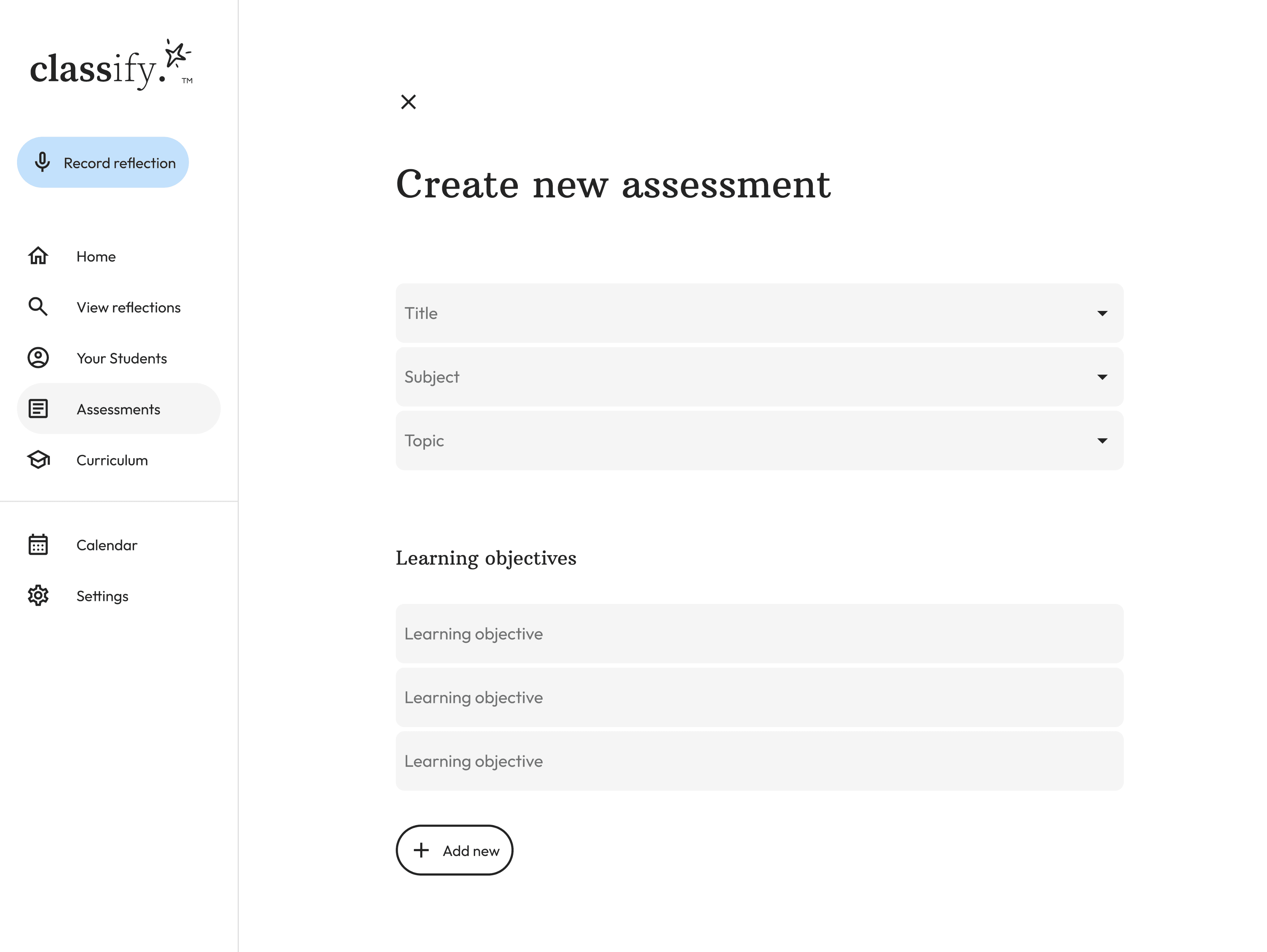Expand the Title dropdown arrow
1267x952 pixels.
pos(1102,313)
